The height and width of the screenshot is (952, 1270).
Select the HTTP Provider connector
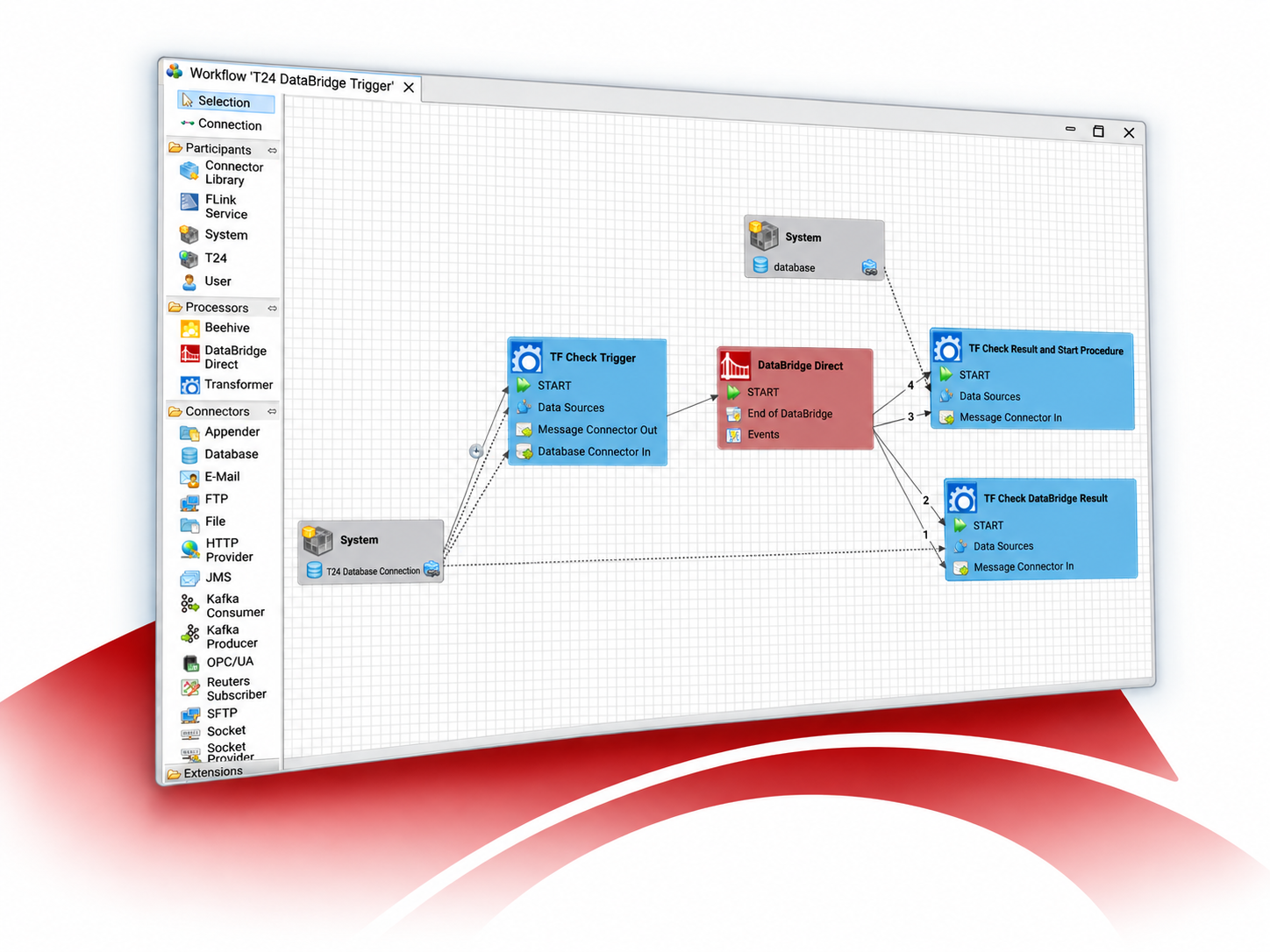217,550
